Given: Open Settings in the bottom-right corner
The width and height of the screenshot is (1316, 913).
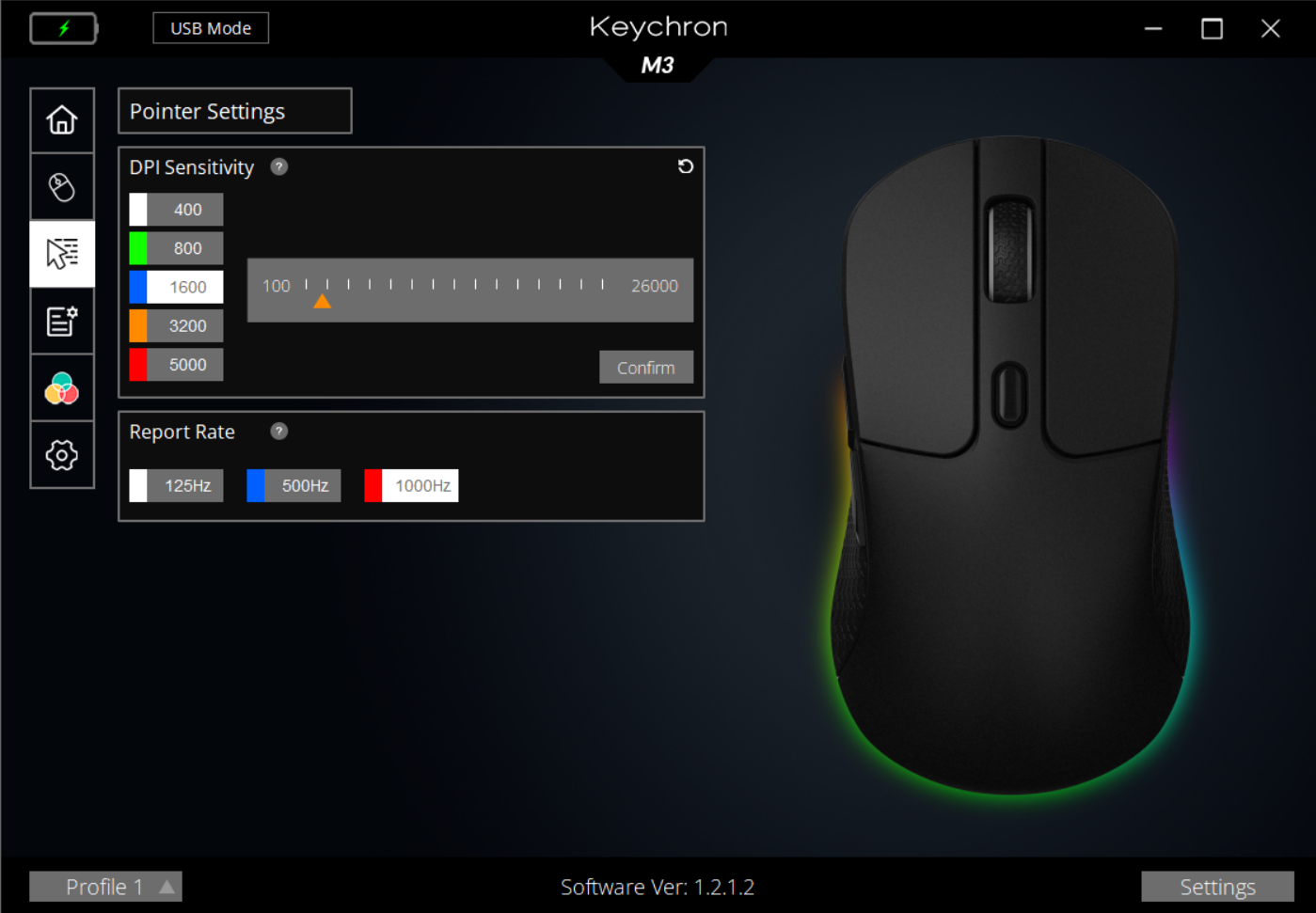Looking at the screenshot, I should pyautogui.click(x=1217, y=887).
